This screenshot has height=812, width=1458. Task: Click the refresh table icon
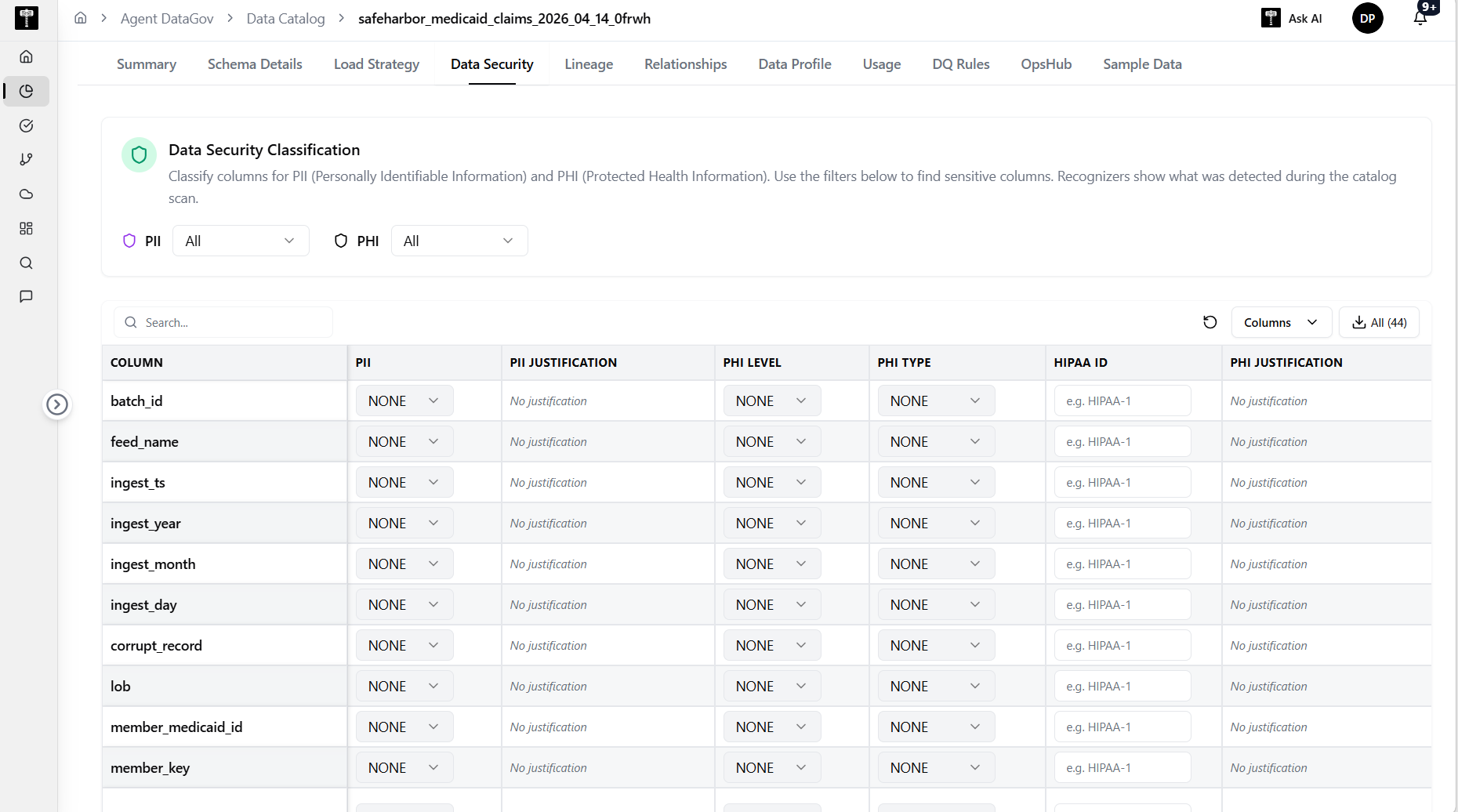point(1210,322)
